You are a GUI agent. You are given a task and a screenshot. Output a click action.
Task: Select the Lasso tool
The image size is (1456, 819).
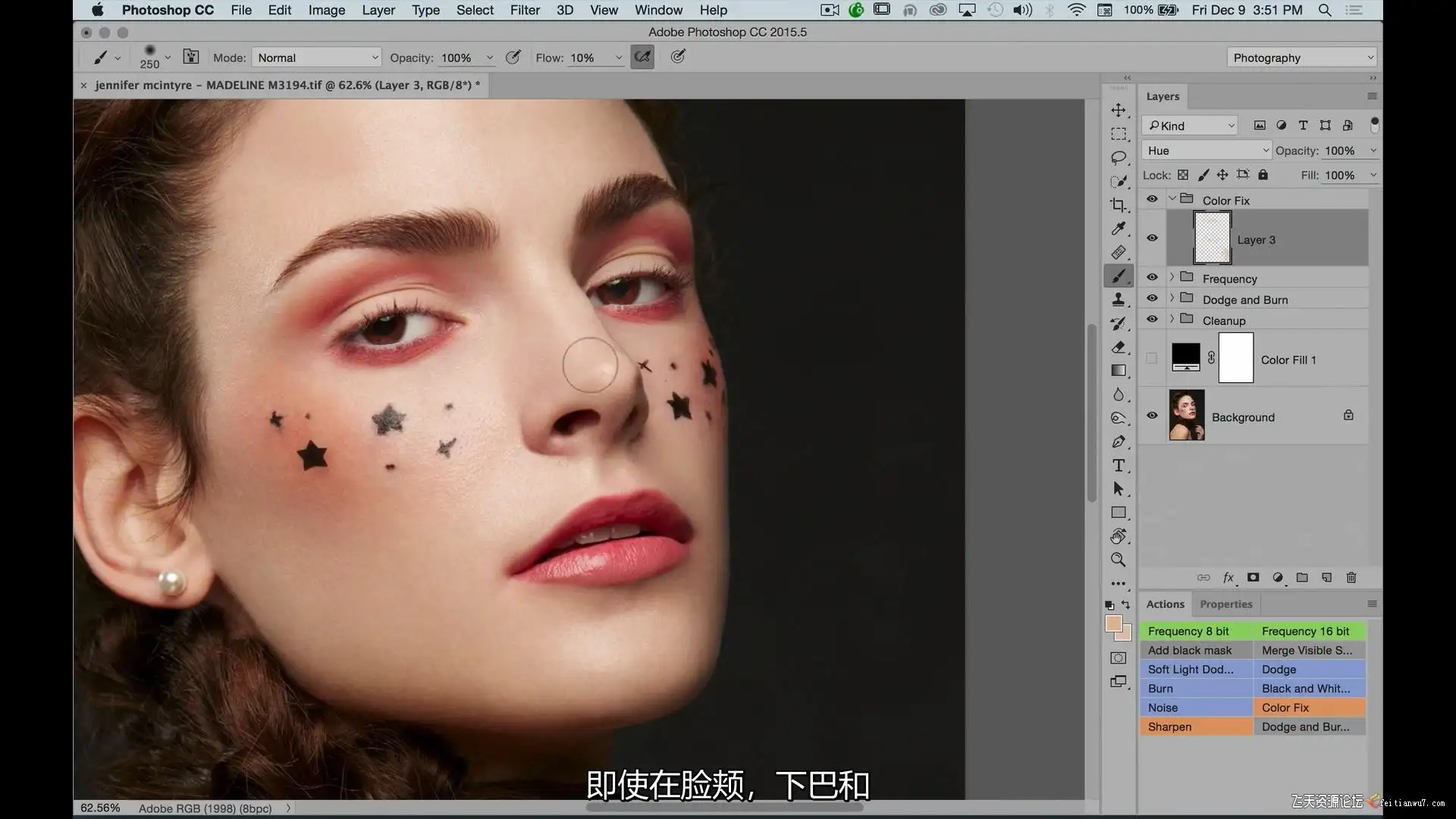coord(1118,158)
